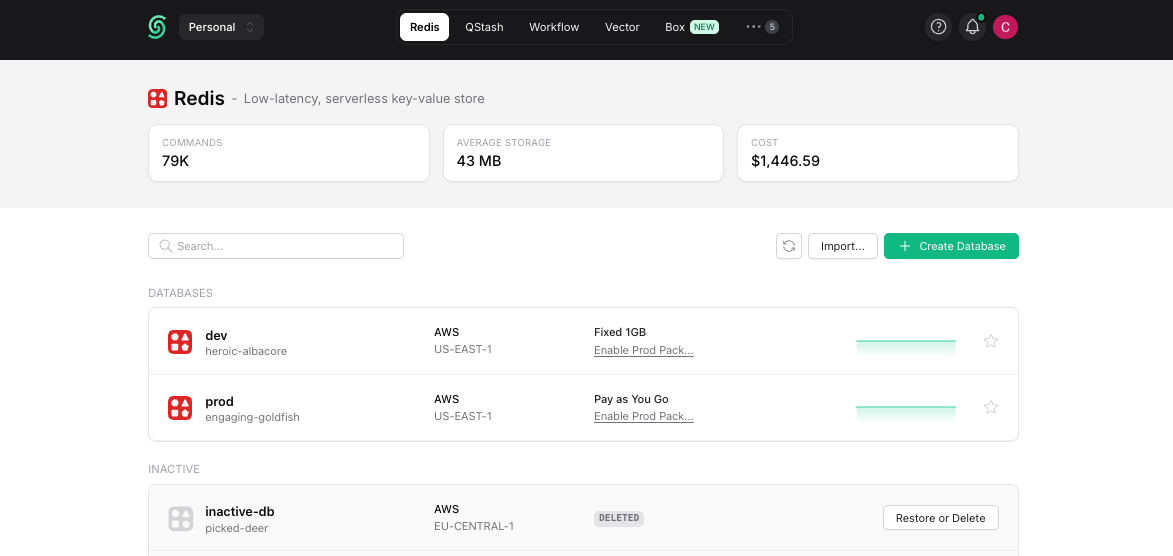Image resolution: width=1173 pixels, height=556 pixels.
Task: Expand the more products ellipsis menu
Action: [762, 27]
